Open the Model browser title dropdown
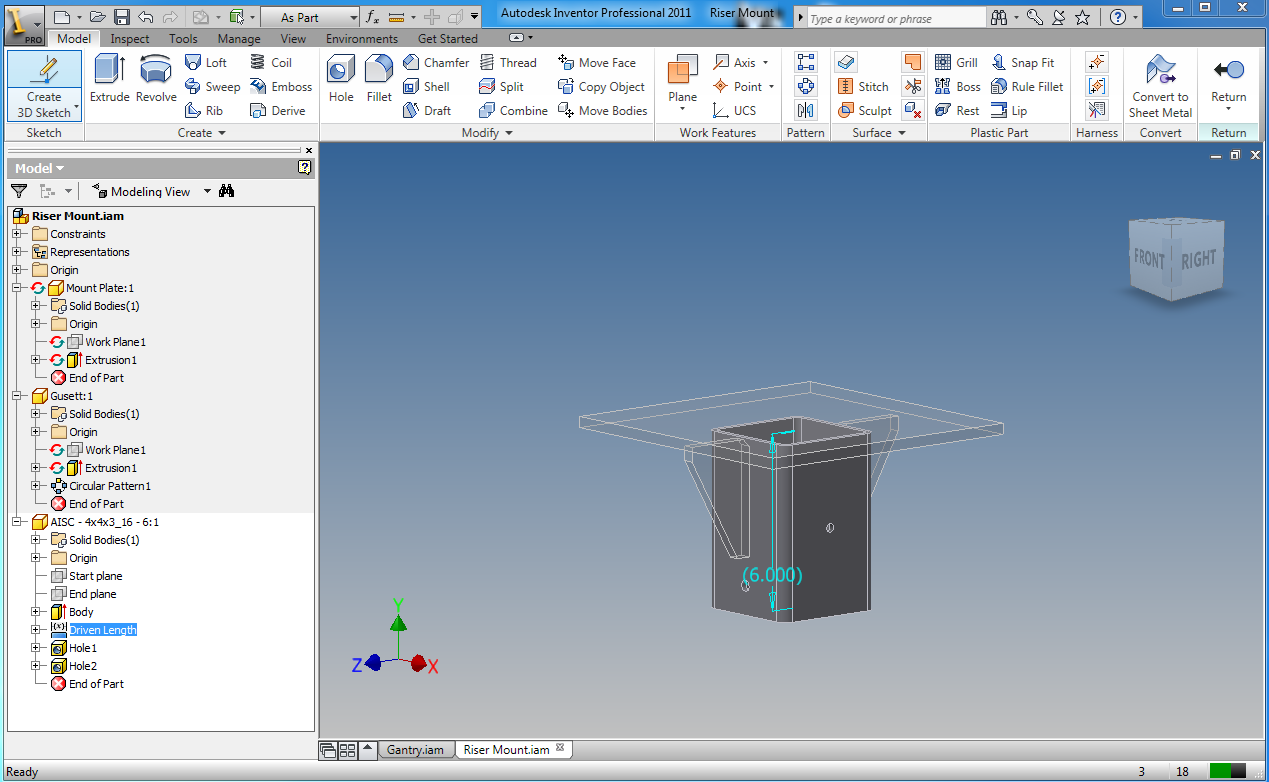The image size is (1269, 782). (39, 168)
